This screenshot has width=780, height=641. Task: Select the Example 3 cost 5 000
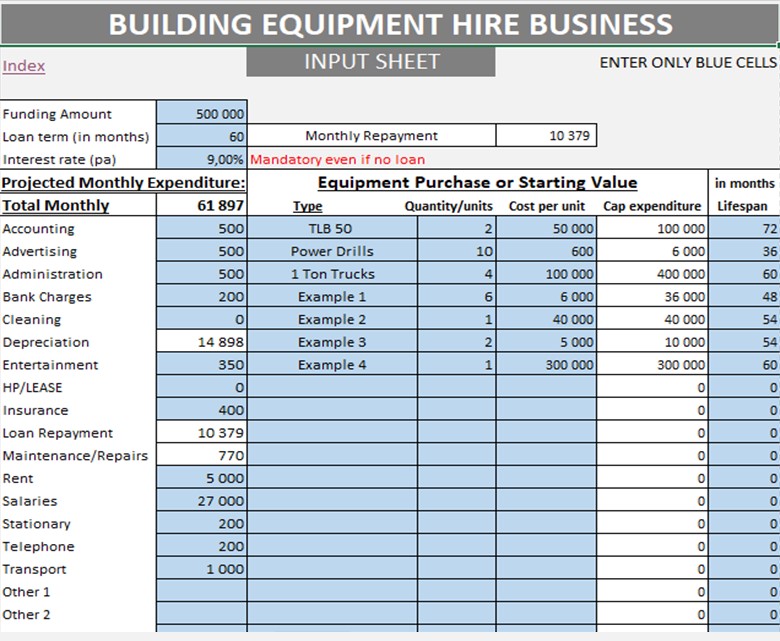546,342
